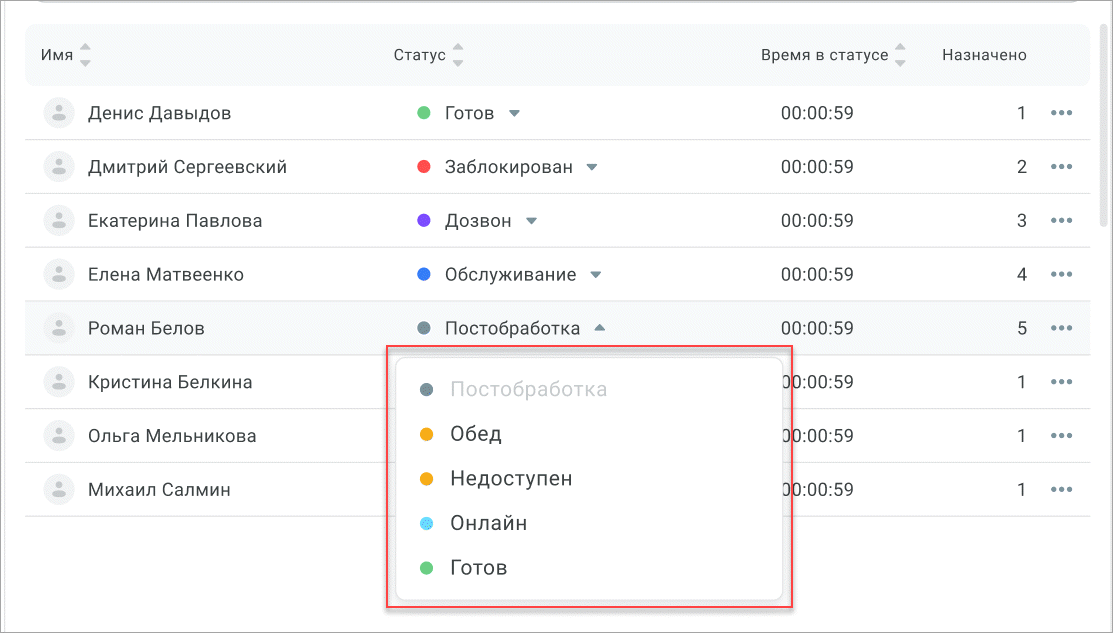The image size is (1113, 633).
Task: Open more options for Ольга Мельникова
Action: pyautogui.click(x=1061, y=436)
